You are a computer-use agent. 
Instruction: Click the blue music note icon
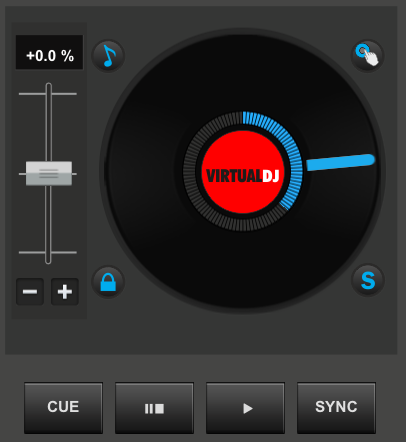[108, 56]
